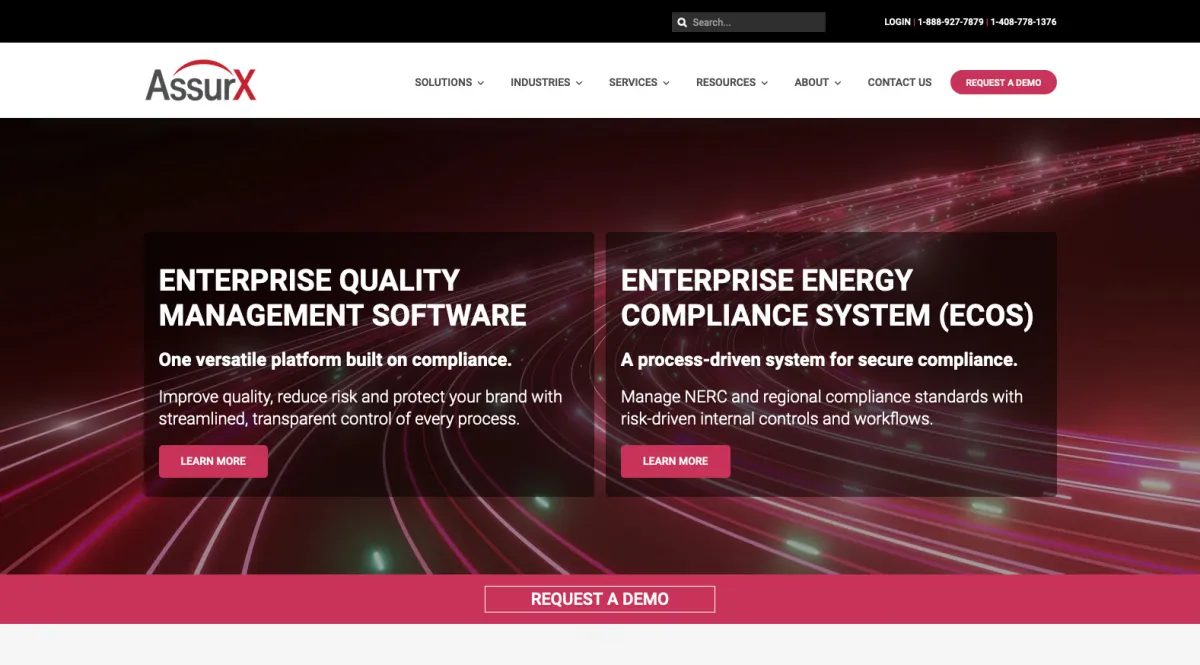
Task: Expand the chevron next to INDUSTRIES
Action: pyautogui.click(x=579, y=83)
